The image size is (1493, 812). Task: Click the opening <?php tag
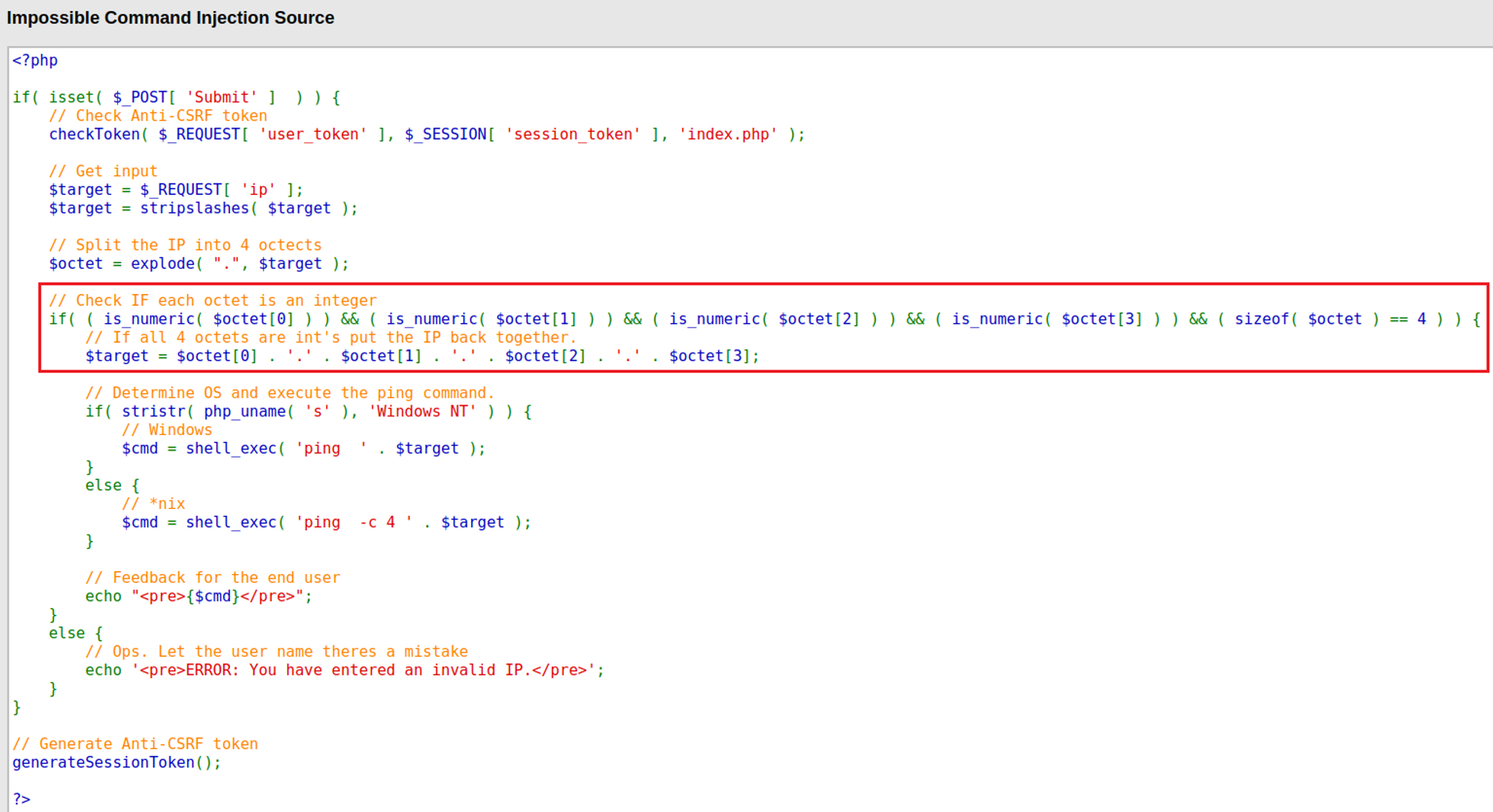click(x=35, y=60)
